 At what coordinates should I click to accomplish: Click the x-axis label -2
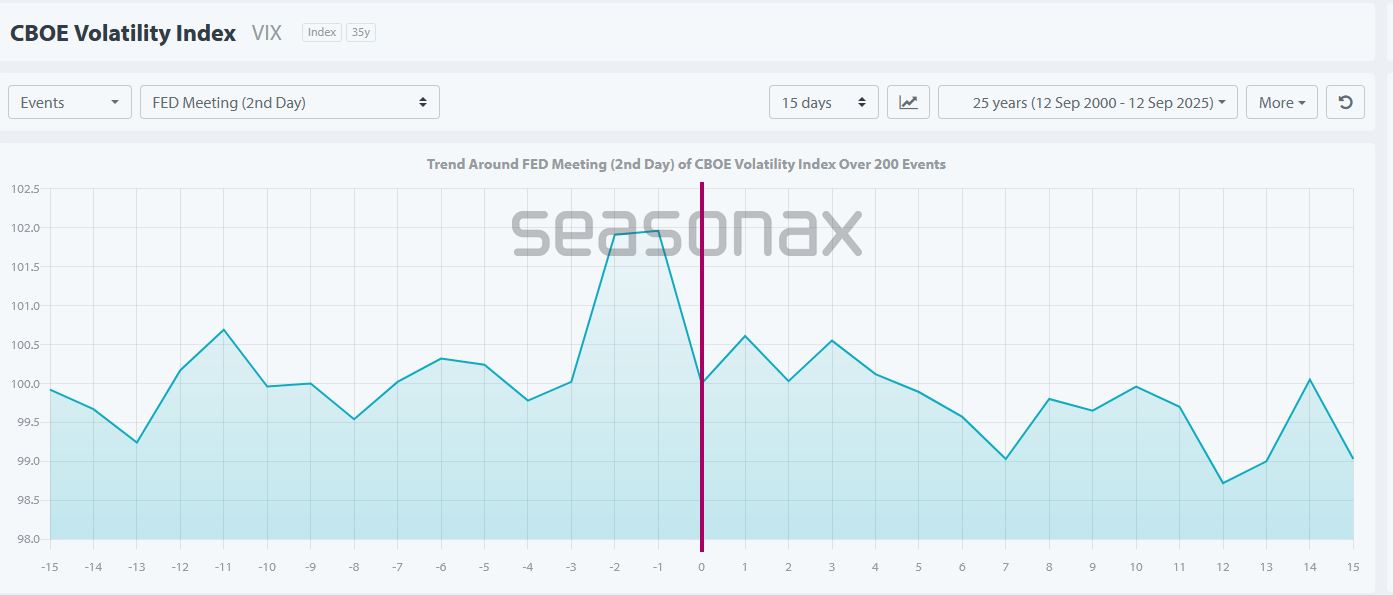click(x=614, y=567)
